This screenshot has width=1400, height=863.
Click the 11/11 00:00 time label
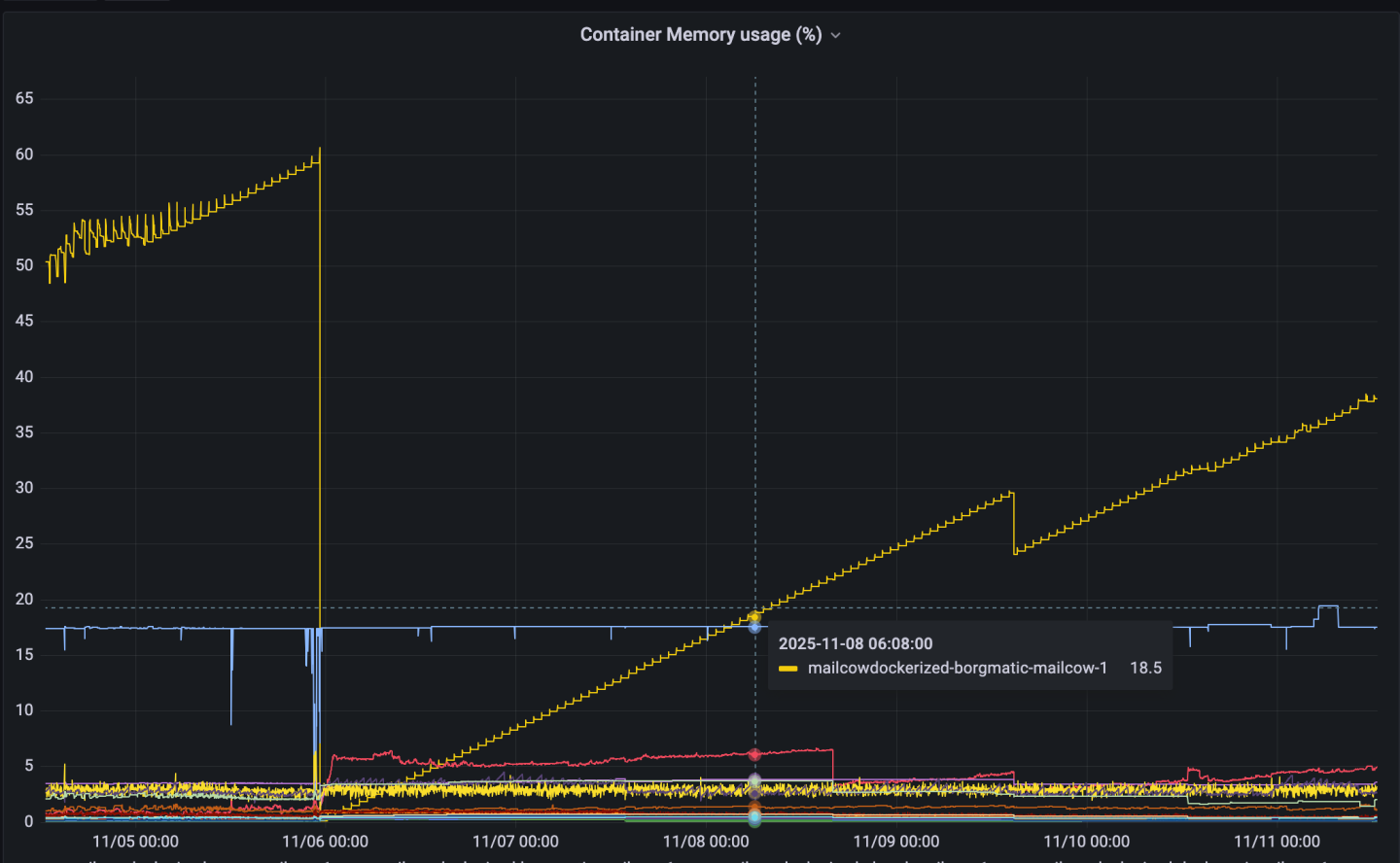pos(1277,842)
